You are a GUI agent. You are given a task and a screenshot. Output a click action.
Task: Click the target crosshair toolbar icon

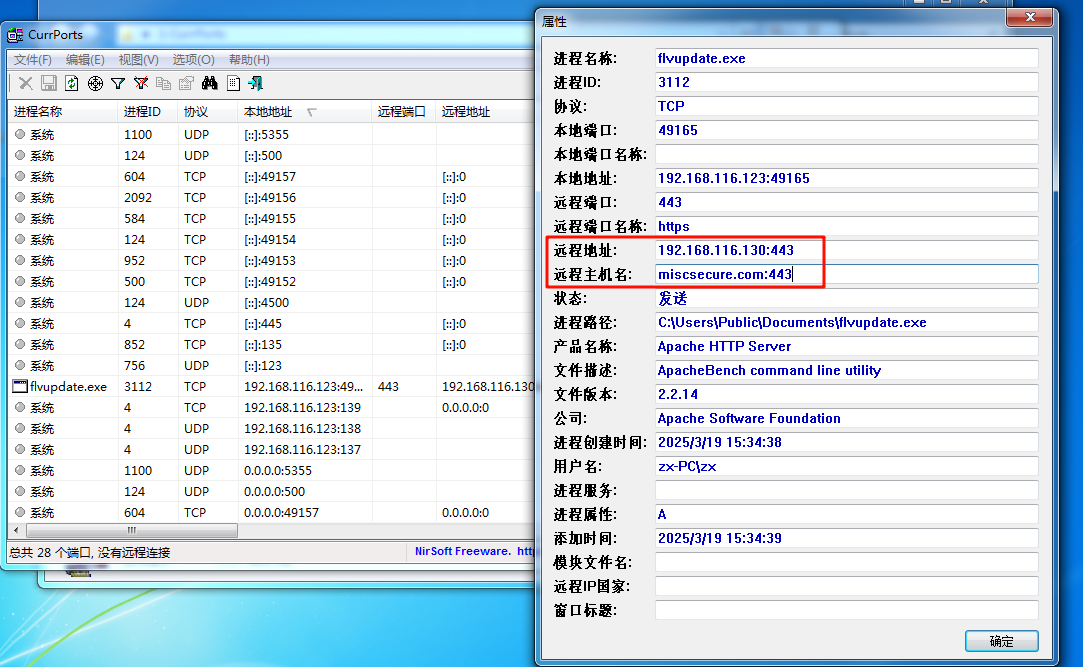click(x=95, y=83)
